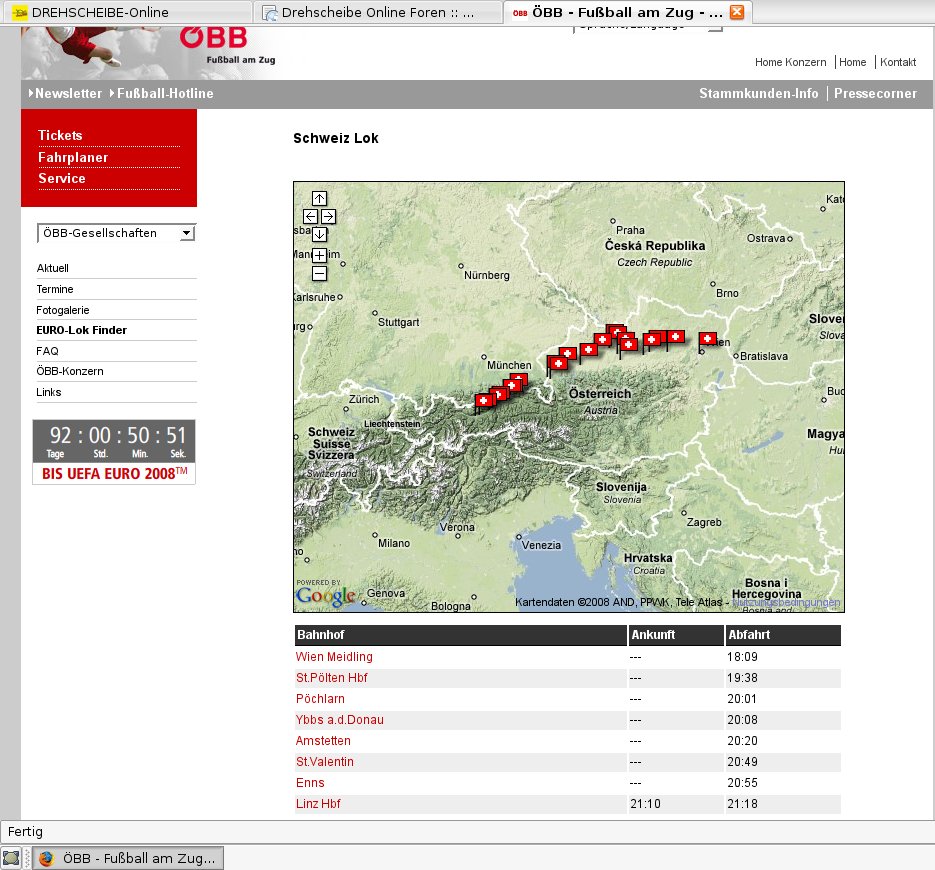Pan the map left with the arrow
Viewport: 935px width, 870px height.
[310, 216]
